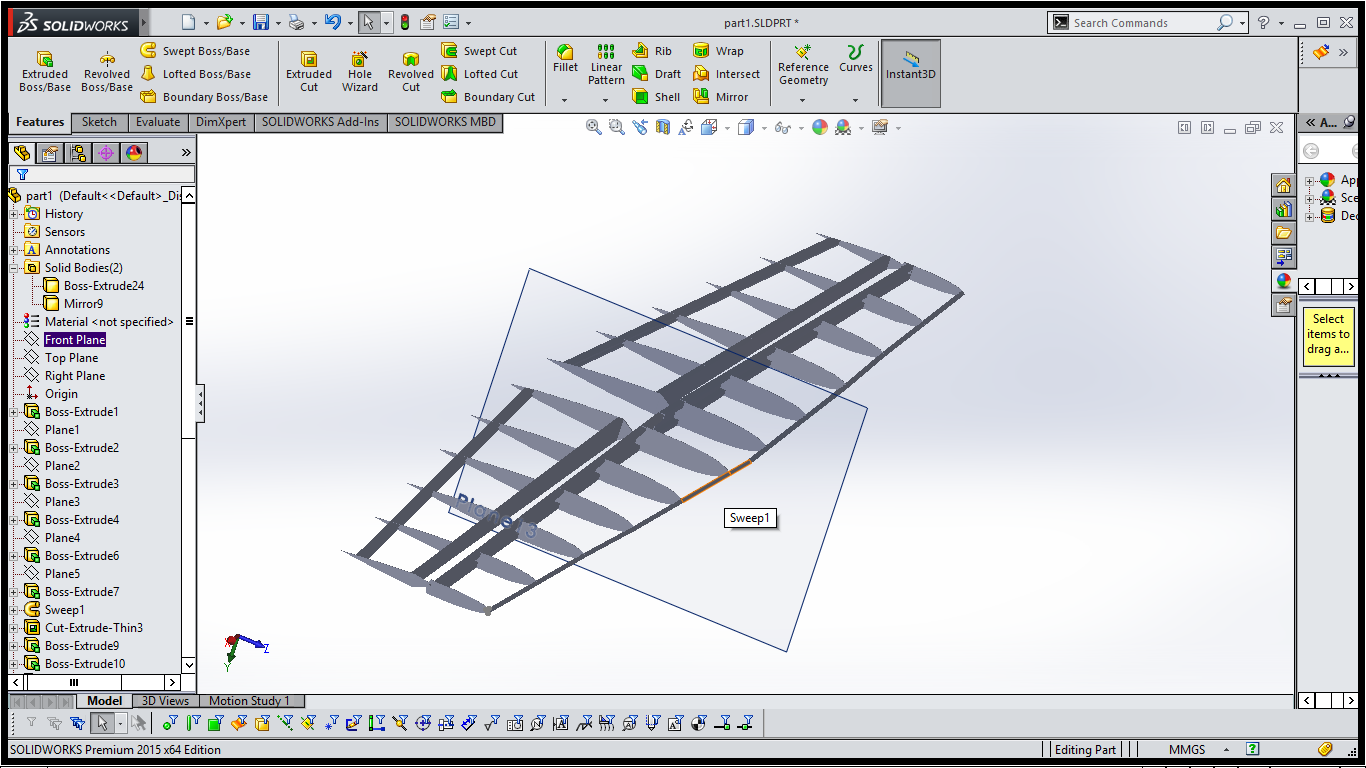Open the Fillet dropdown arrow
Screen dimensions: 1366x768
coord(565,100)
